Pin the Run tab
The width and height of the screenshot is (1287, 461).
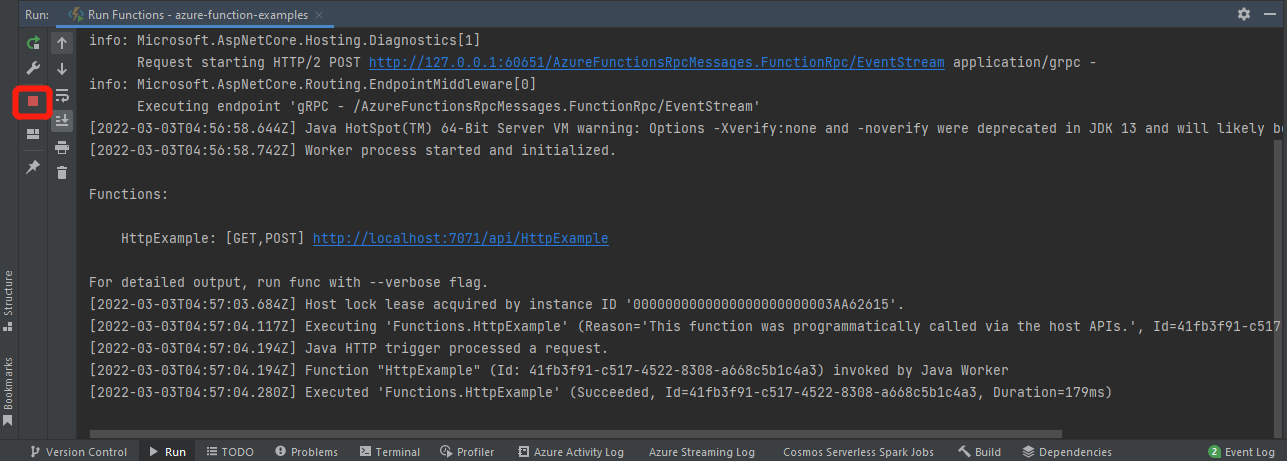tap(33, 167)
